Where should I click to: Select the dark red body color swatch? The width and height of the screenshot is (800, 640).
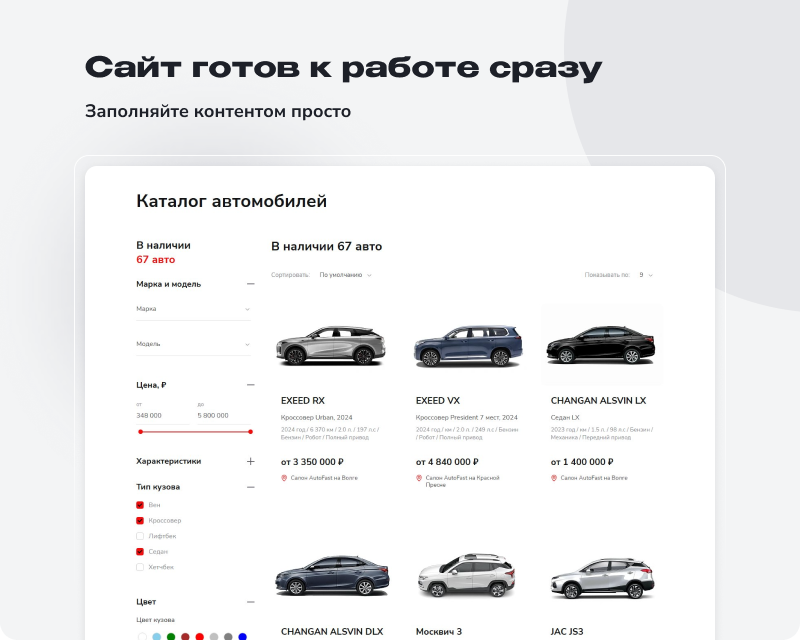point(185,636)
